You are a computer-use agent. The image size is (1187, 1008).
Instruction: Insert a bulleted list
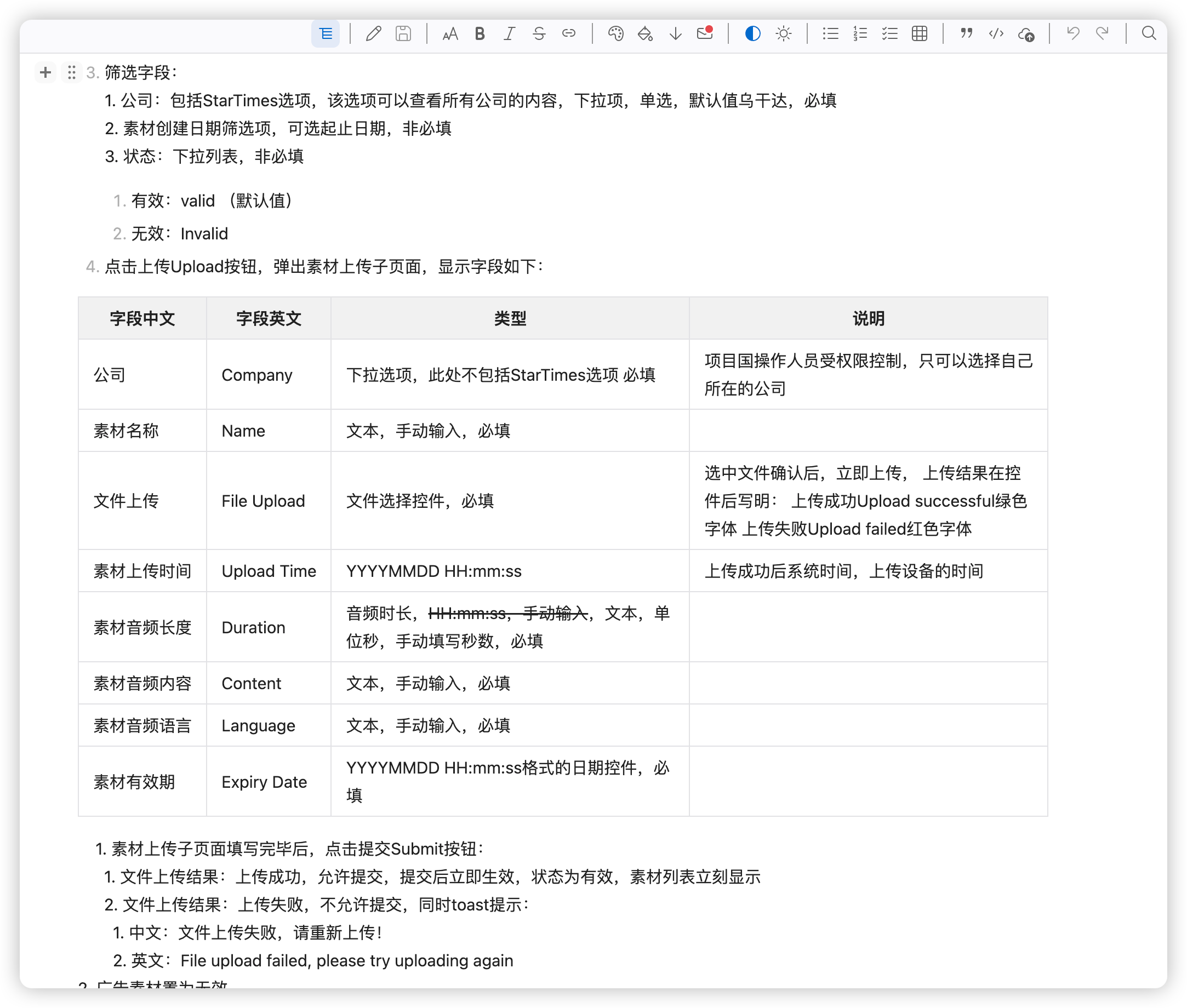830,34
